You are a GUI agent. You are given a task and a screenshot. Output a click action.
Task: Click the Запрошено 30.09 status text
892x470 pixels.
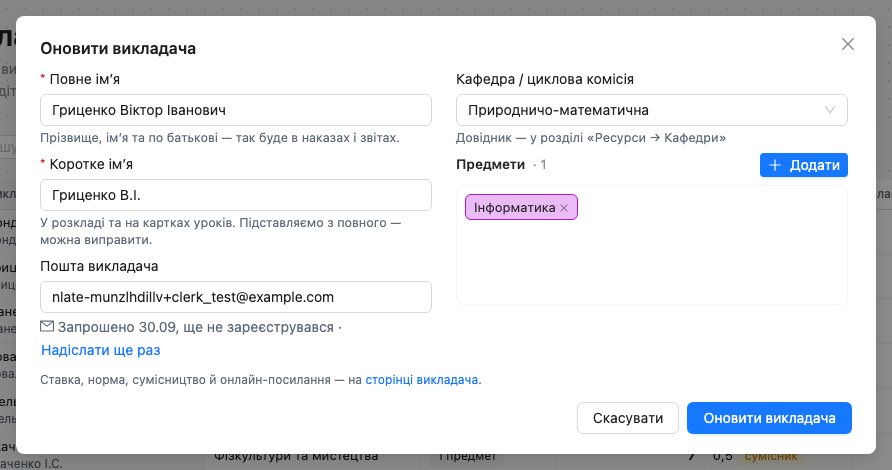[196, 327]
